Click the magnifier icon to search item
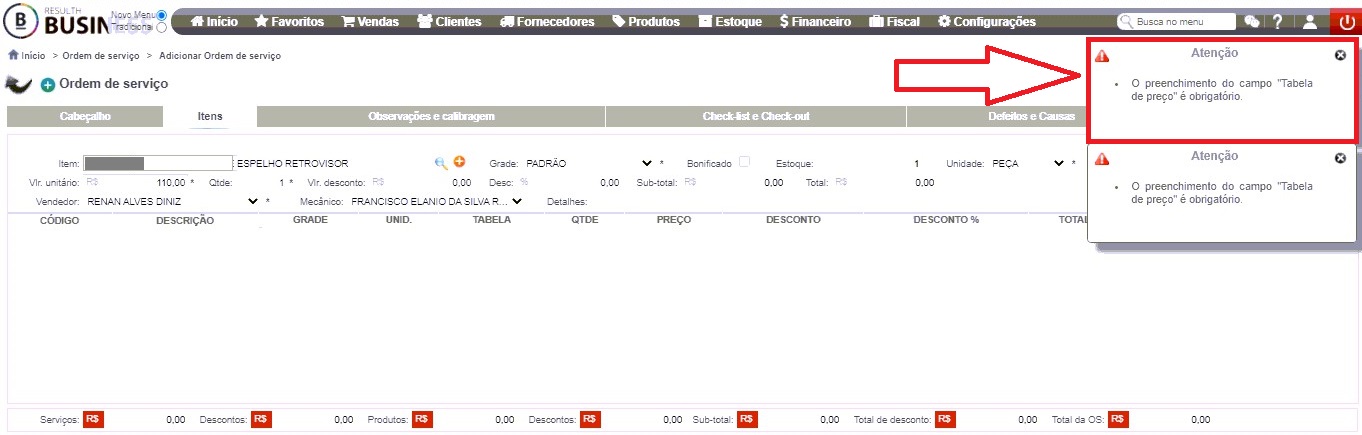The height and width of the screenshot is (435, 1362). [441, 162]
